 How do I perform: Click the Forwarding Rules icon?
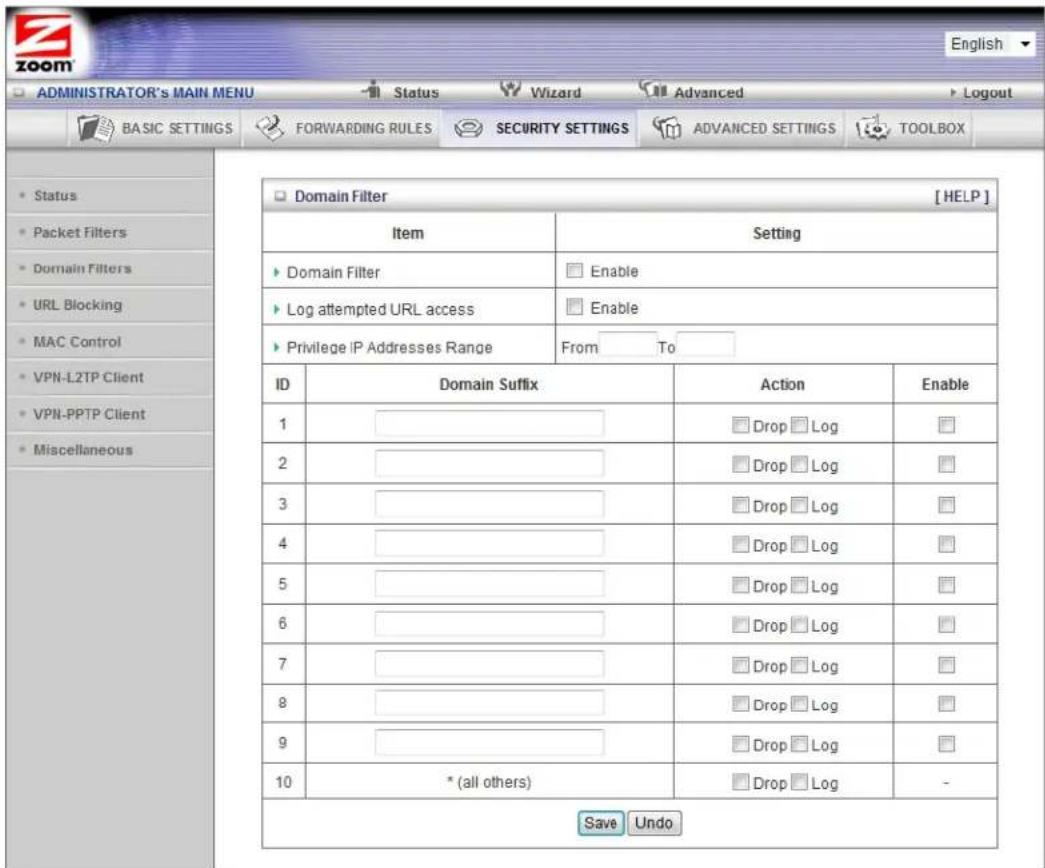[270, 128]
